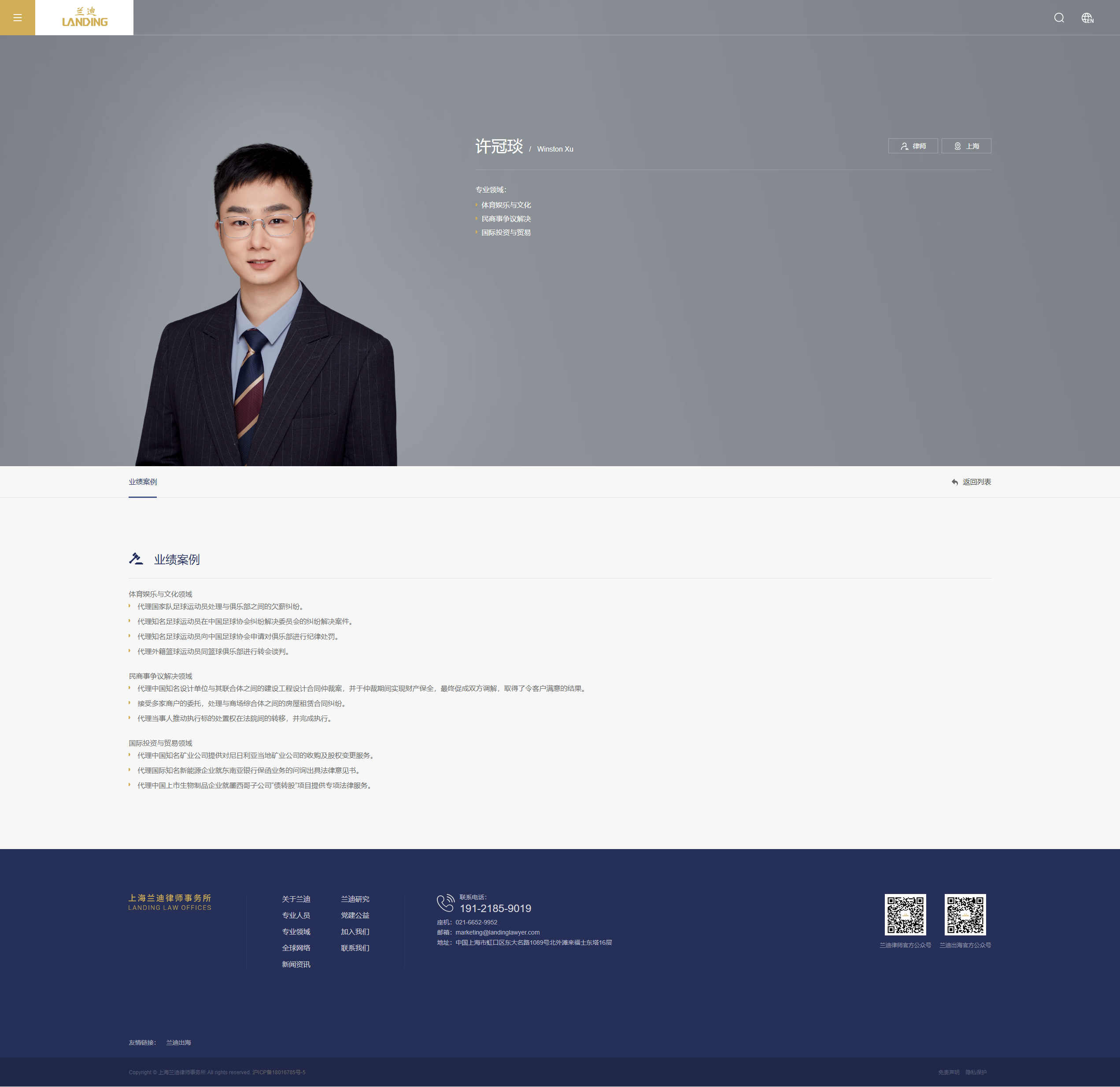The width and height of the screenshot is (1120, 1087).
Task: Click the phone handset icon in footer
Action: tap(445, 903)
